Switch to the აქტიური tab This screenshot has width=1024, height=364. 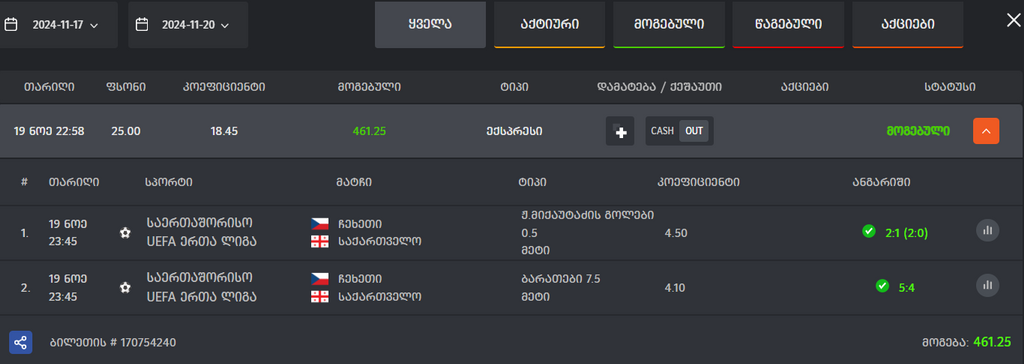[x=549, y=25]
